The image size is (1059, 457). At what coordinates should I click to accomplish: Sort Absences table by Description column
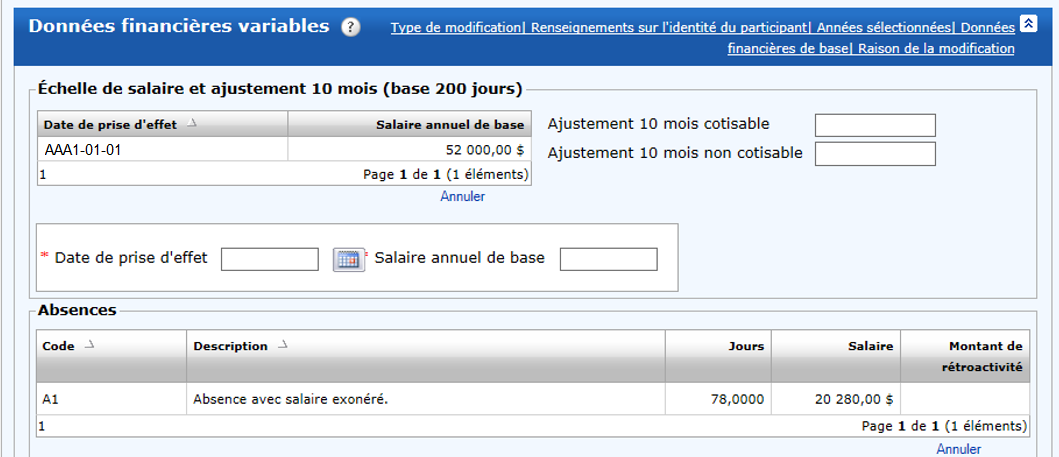click(426, 356)
